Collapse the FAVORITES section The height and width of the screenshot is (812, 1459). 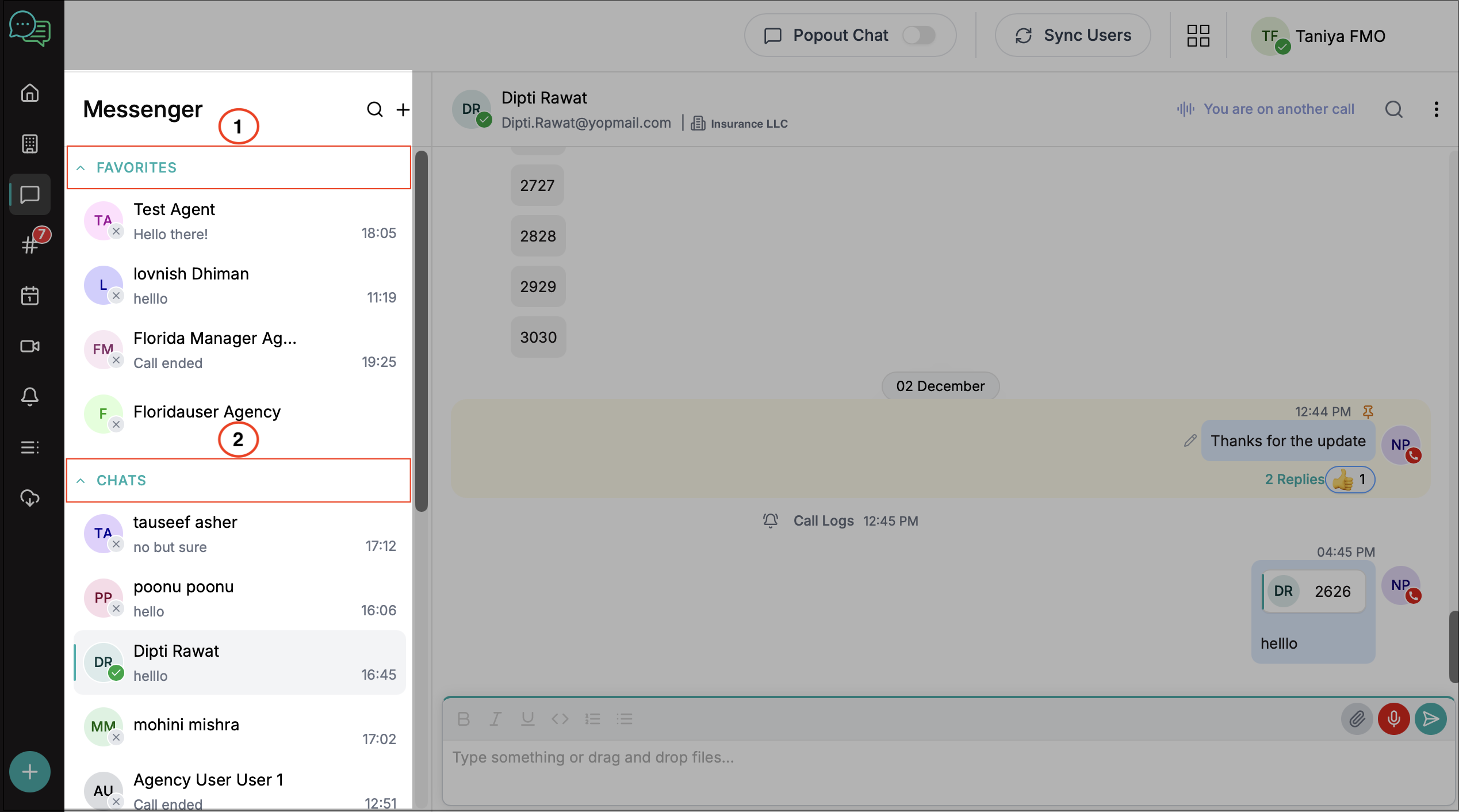(x=81, y=168)
